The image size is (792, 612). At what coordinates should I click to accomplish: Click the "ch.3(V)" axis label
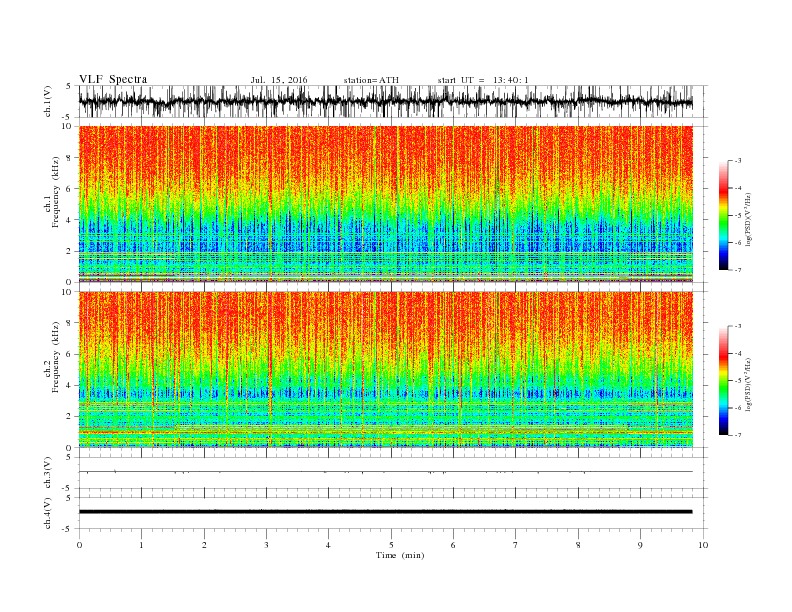(x=48, y=475)
